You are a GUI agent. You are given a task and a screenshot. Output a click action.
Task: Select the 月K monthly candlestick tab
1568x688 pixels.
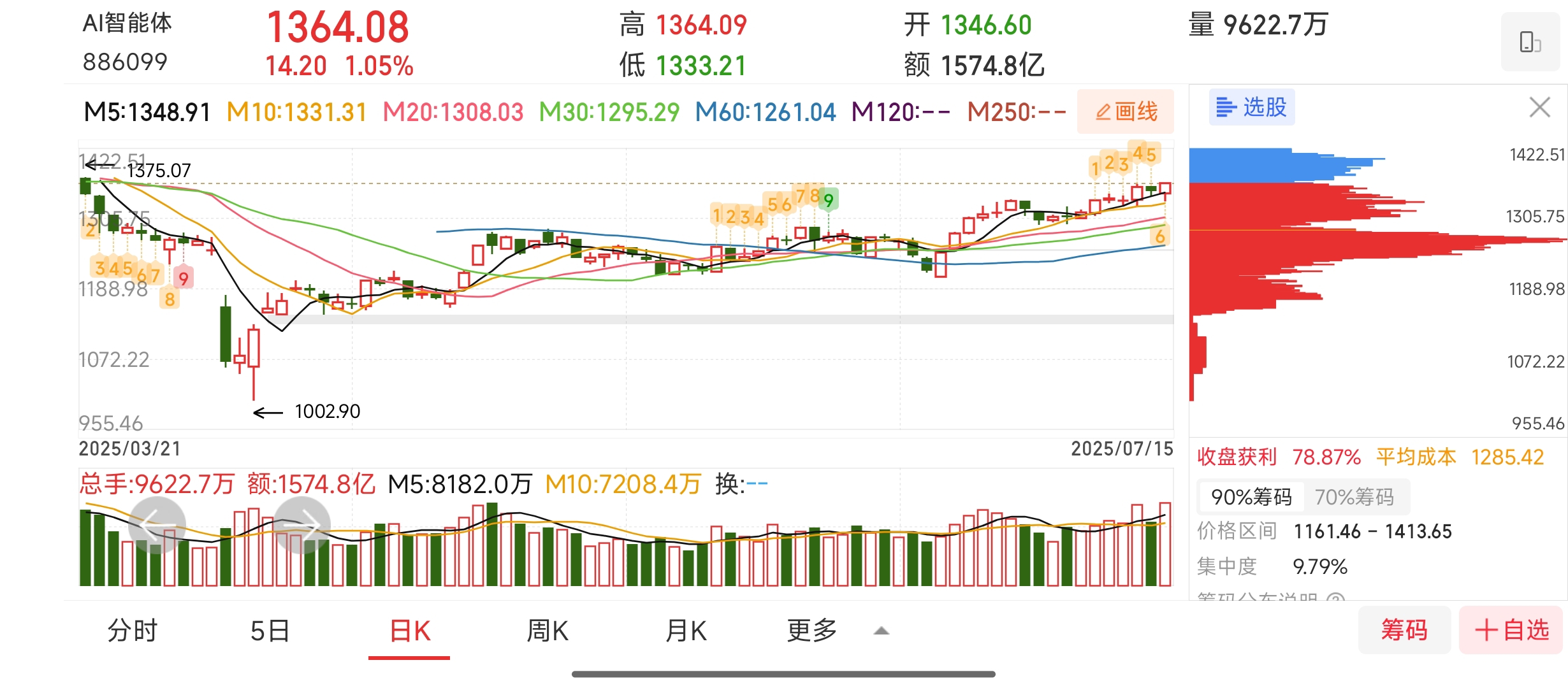[x=686, y=631]
